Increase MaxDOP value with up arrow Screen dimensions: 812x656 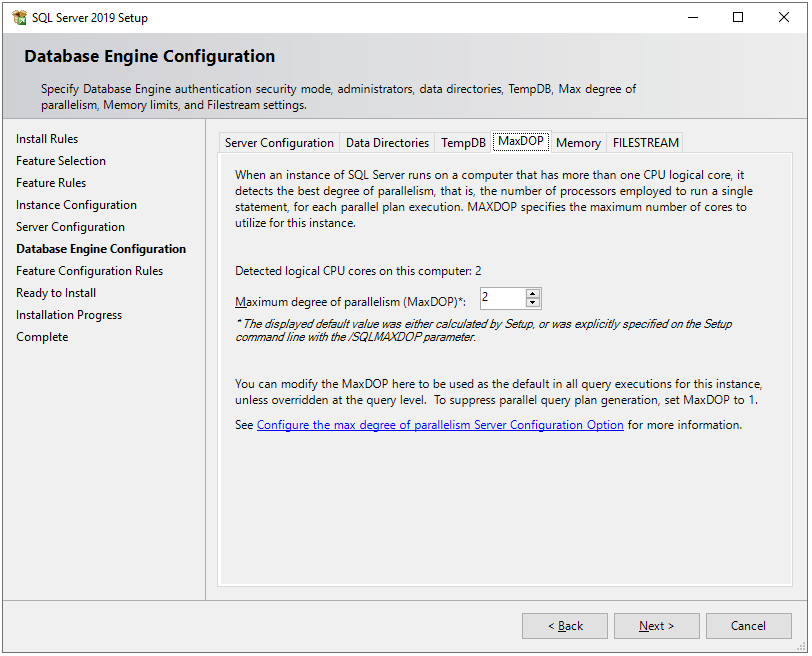tap(533, 293)
